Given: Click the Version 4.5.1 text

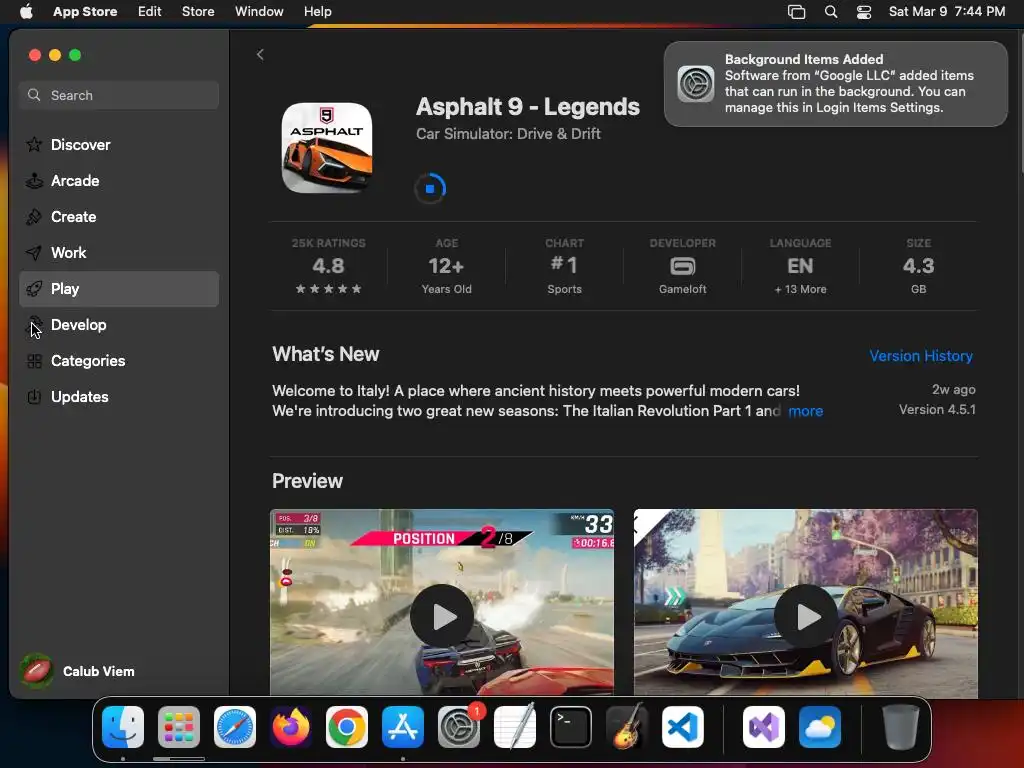Looking at the screenshot, I should click(937, 409).
